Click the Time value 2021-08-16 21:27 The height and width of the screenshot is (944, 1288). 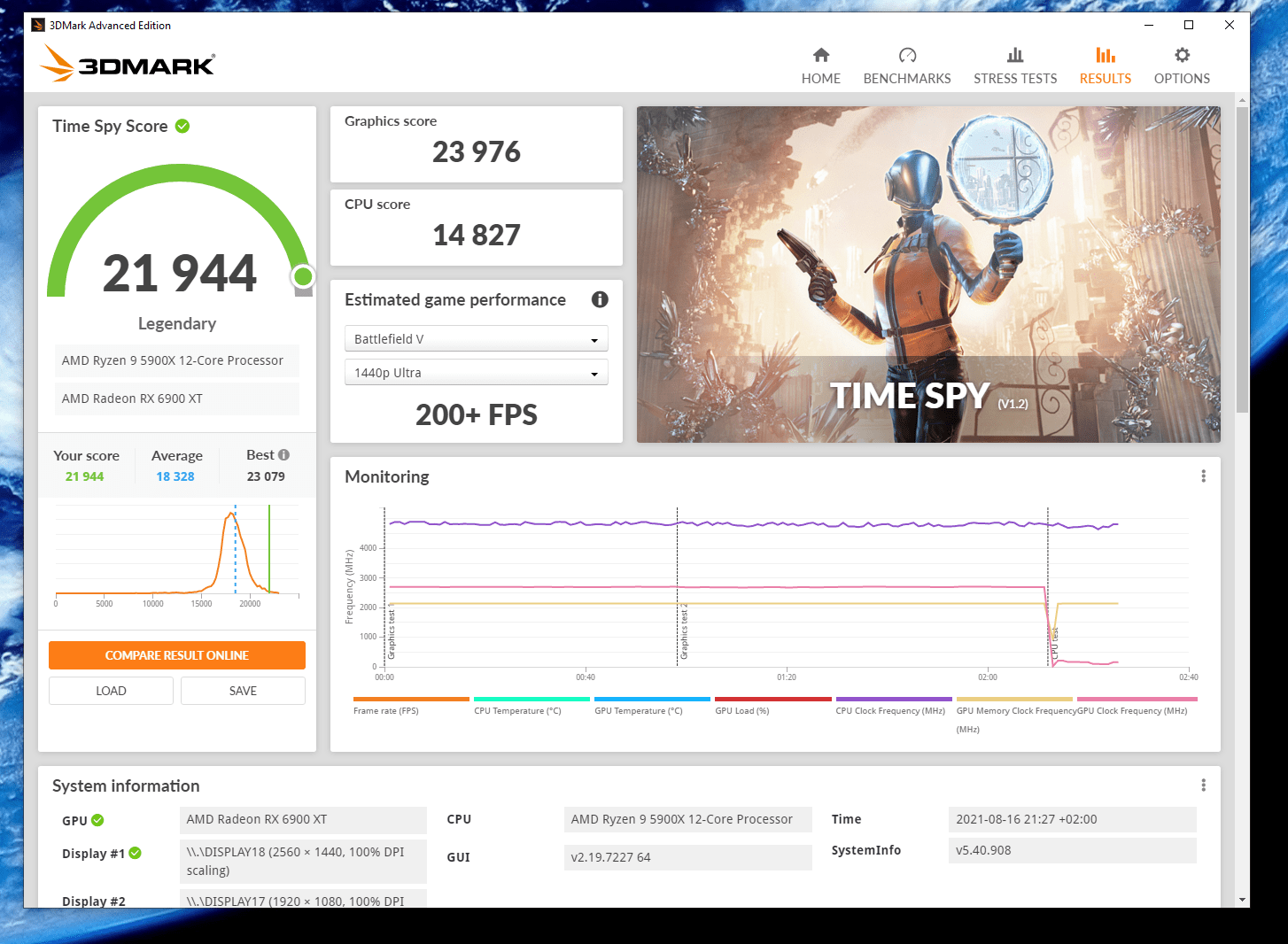(1073, 819)
